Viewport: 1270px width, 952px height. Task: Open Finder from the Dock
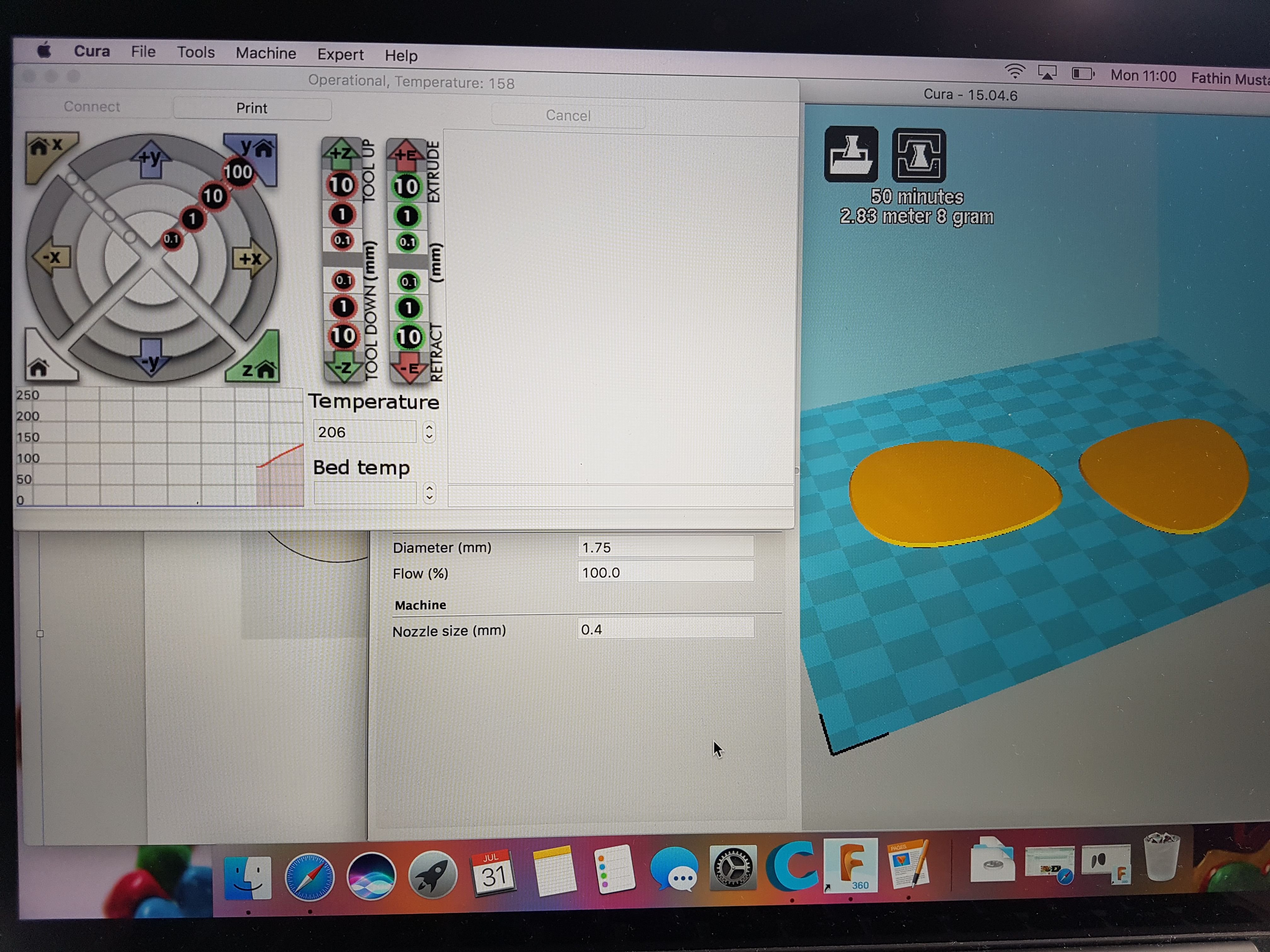click(x=248, y=878)
